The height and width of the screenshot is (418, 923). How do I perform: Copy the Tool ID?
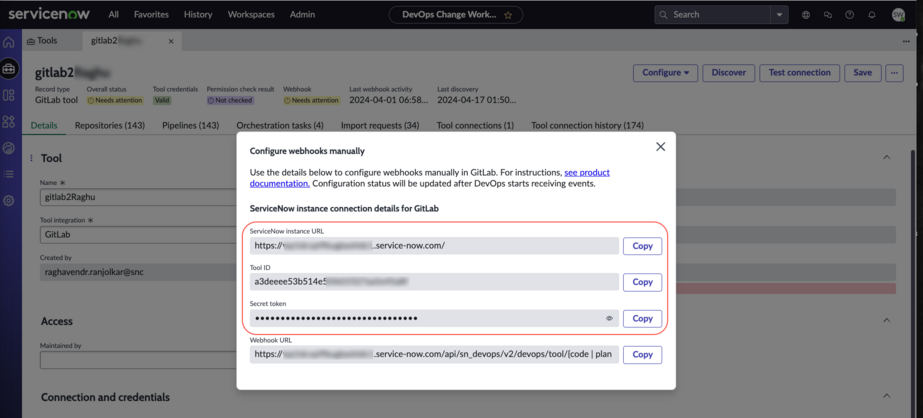(642, 282)
